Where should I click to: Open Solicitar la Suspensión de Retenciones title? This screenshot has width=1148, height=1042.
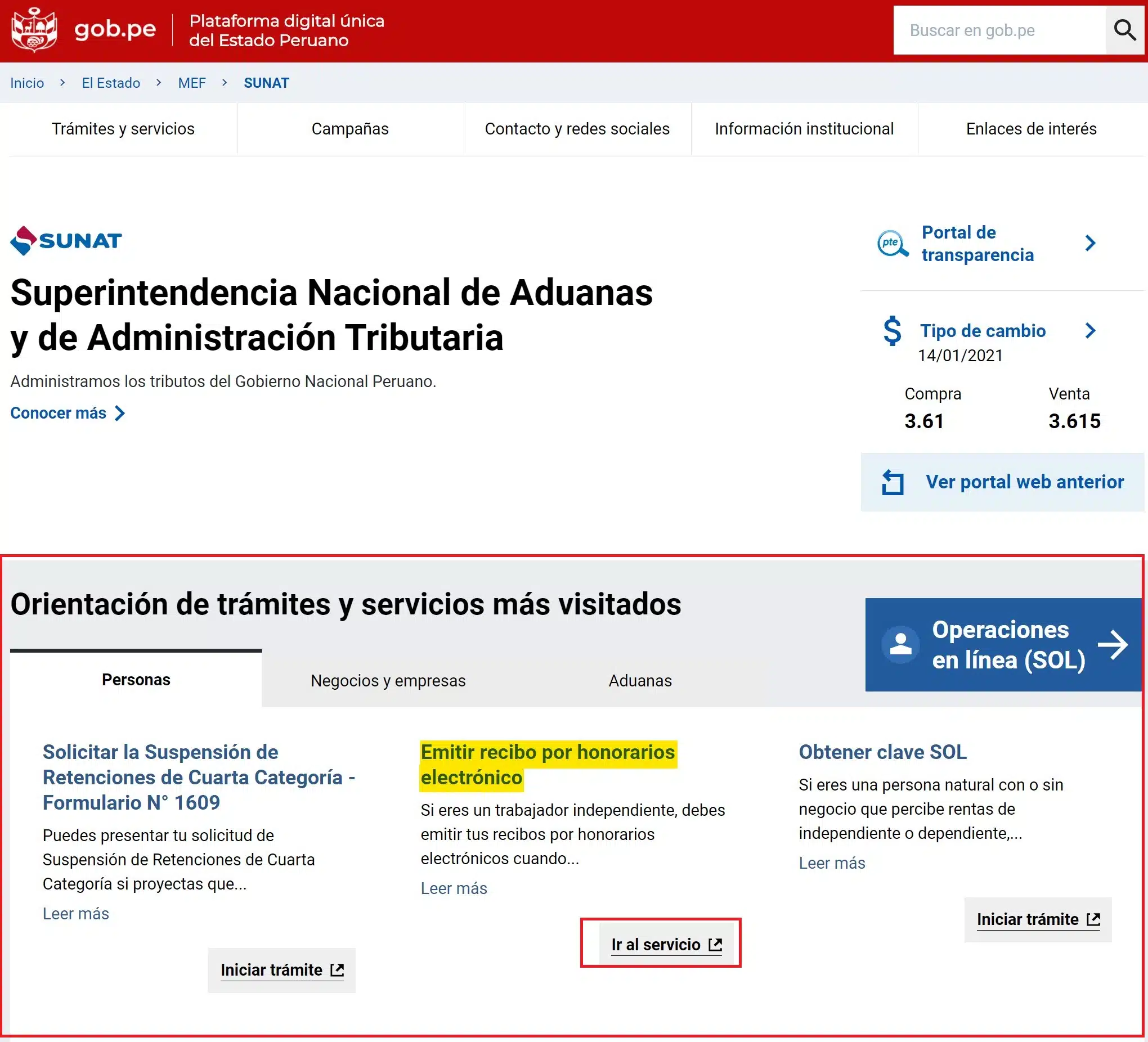pos(199,777)
